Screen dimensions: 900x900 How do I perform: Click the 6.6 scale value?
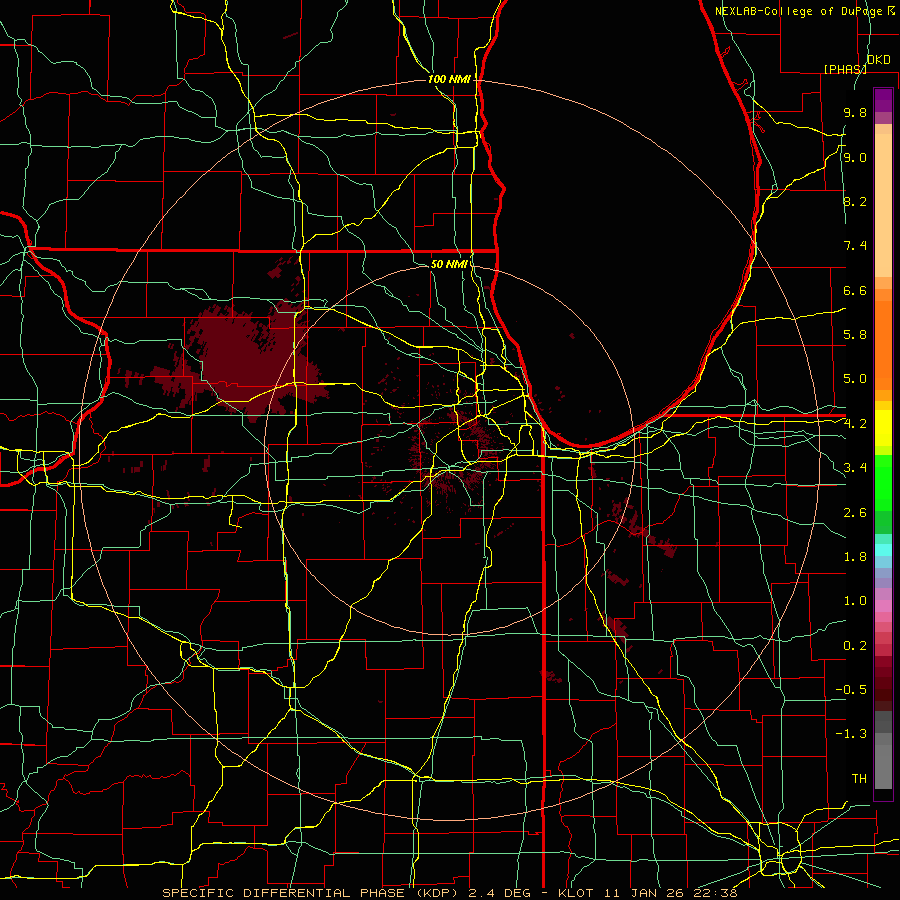click(855, 290)
